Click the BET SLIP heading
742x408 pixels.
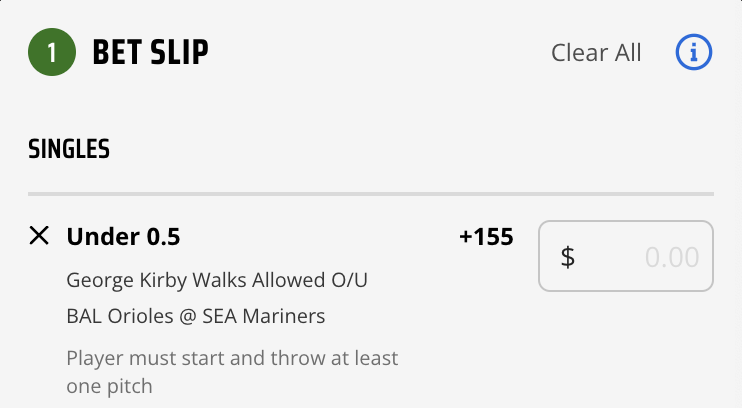click(150, 52)
